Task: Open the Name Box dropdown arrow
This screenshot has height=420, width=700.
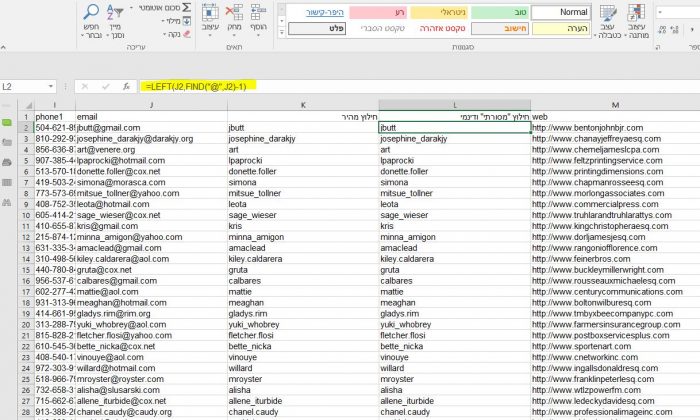Action: (x=51, y=87)
